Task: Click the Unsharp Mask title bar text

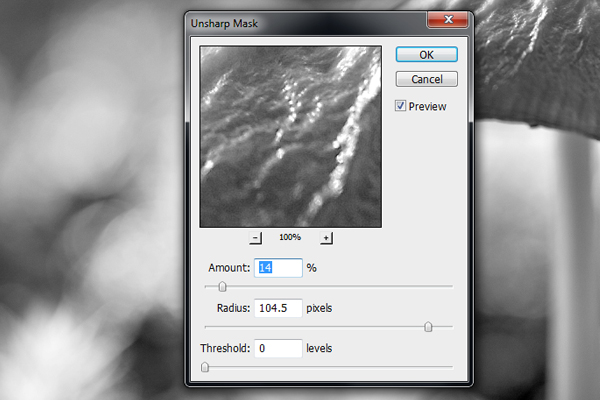Action: (224, 24)
